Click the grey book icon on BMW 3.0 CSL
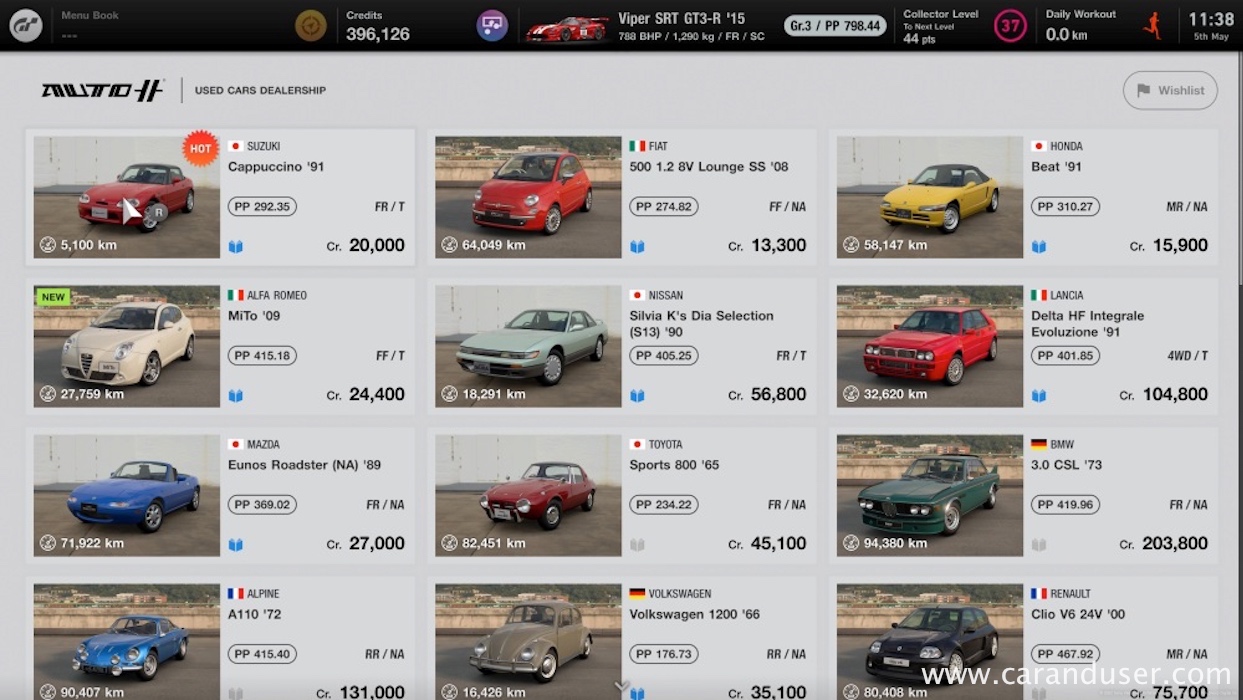The height and width of the screenshot is (700, 1243). click(x=1039, y=545)
